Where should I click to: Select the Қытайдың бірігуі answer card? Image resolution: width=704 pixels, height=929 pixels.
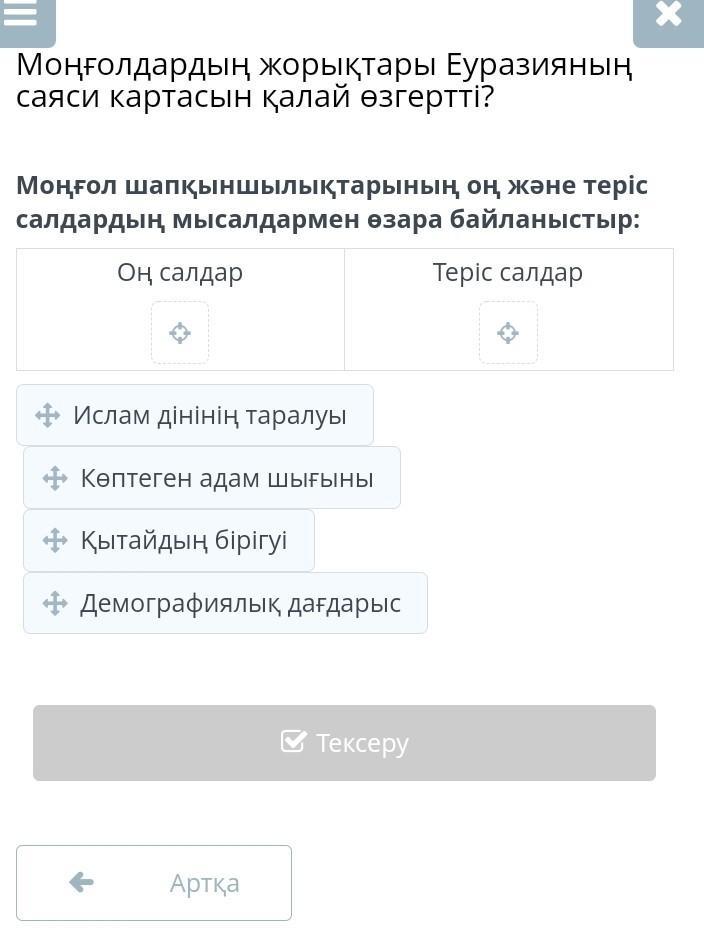[183, 541]
